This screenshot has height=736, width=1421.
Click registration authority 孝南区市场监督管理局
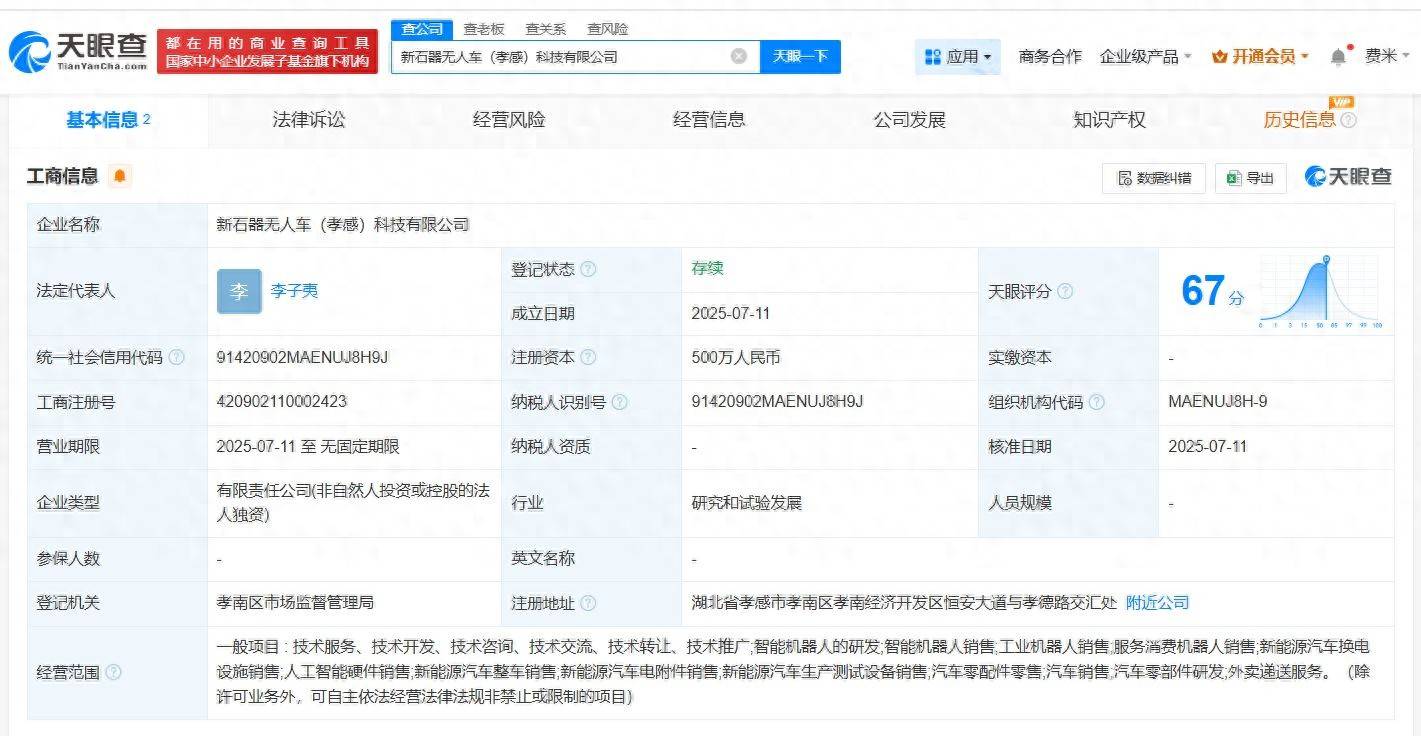(x=295, y=603)
